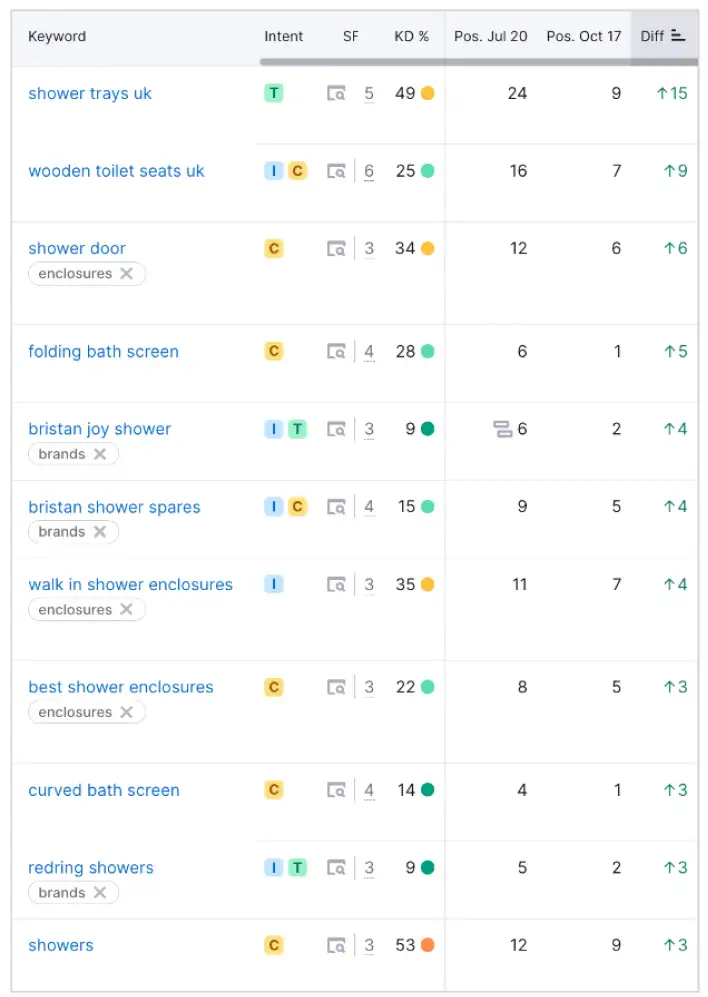Viewport: 708px width, 997px height.
Task: Click the orange KD dot for showers
Action: pyautogui.click(x=428, y=946)
